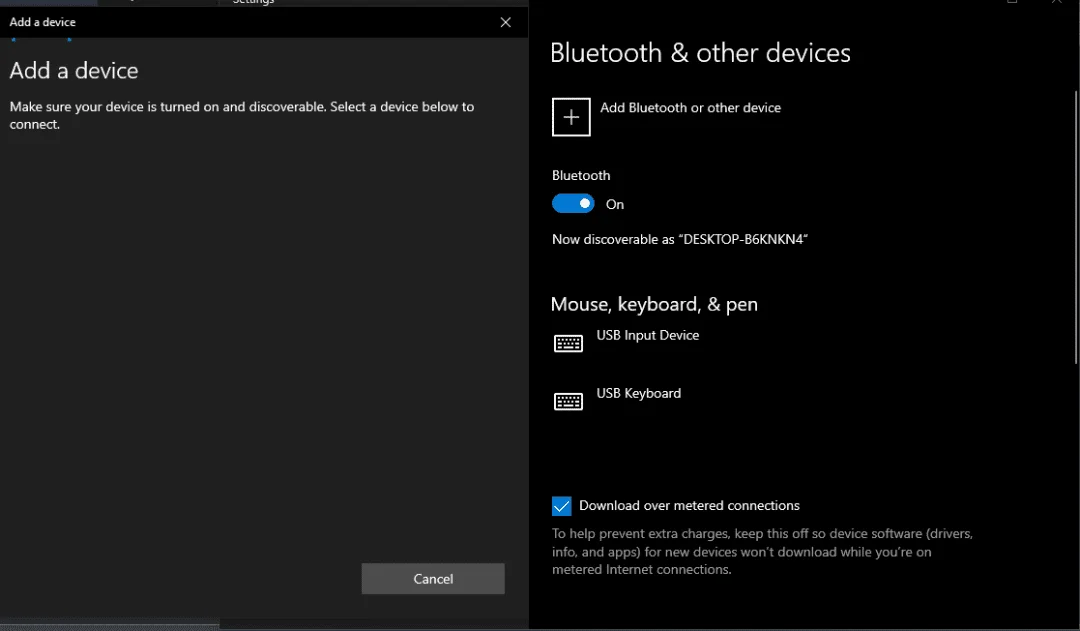
Task: Click the Mouse, keyboard, & pen heading
Action: pos(654,304)
